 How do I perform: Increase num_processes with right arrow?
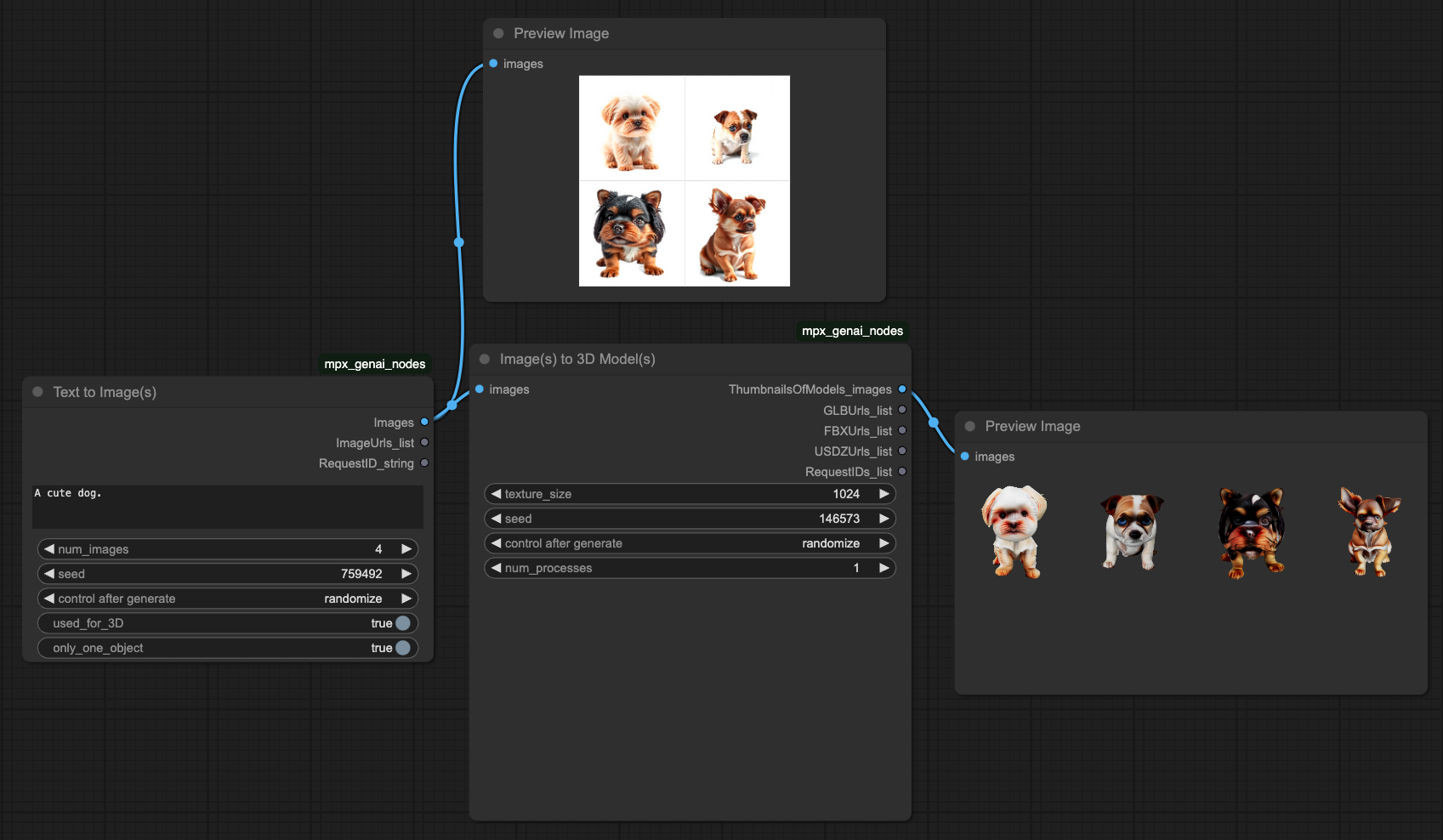click(884, 568)
